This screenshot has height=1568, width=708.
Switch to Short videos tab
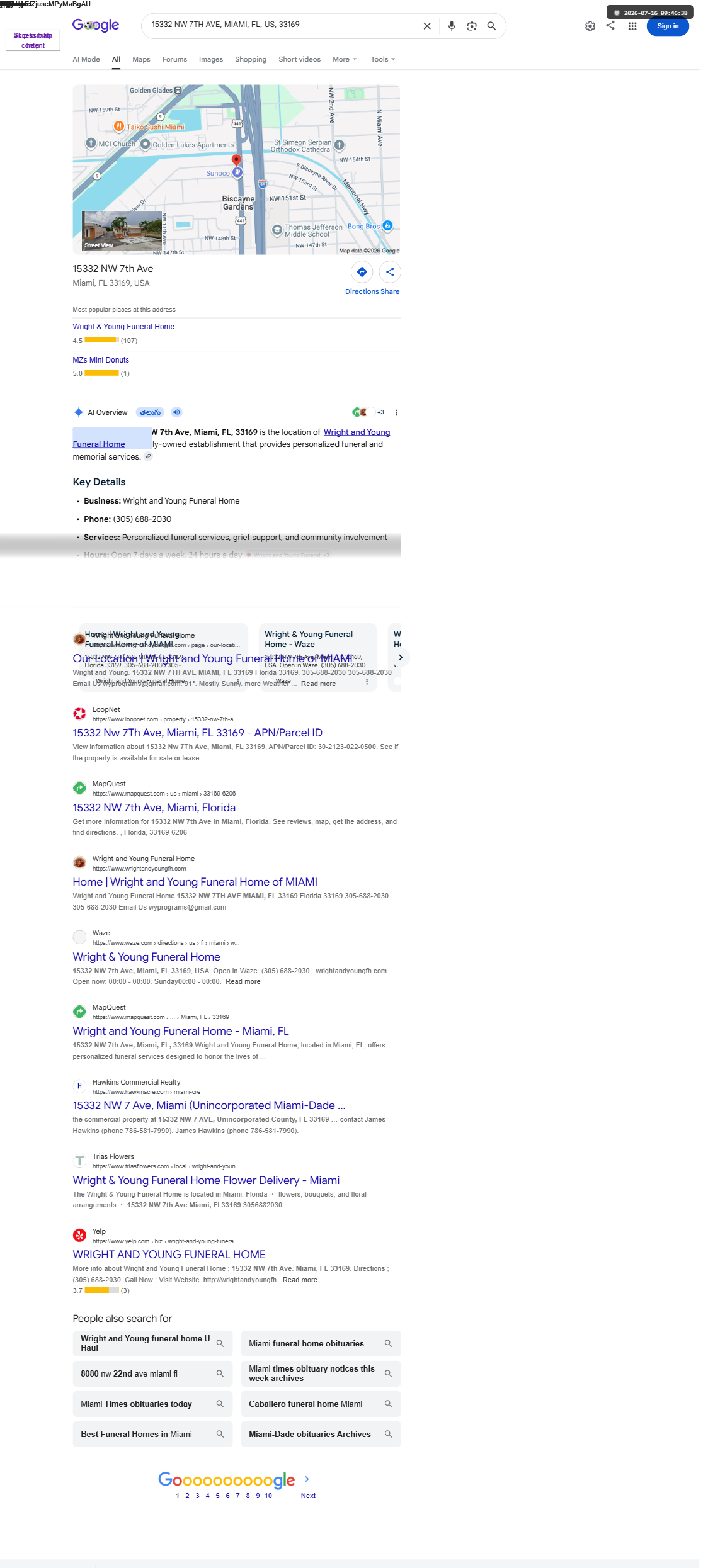coord(299,59)
